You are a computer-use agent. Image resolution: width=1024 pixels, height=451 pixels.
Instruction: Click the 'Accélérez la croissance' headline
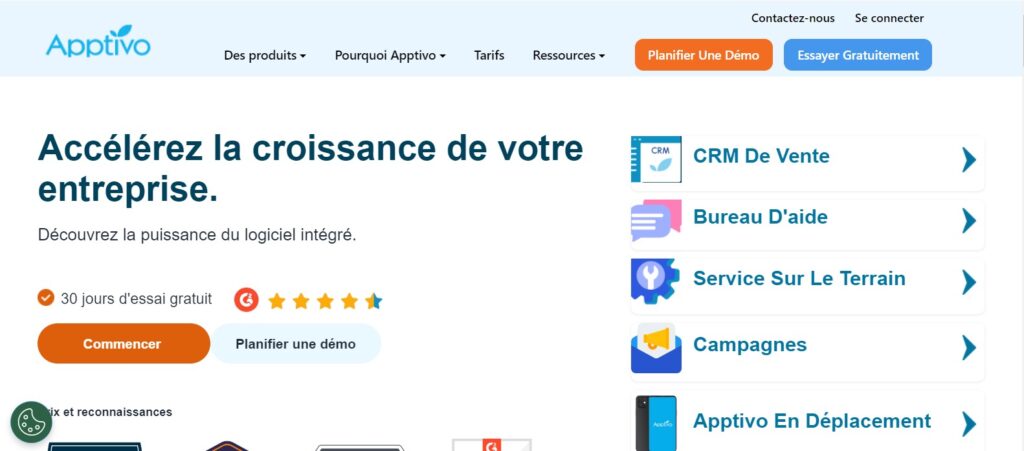click(x=310, y=168)
